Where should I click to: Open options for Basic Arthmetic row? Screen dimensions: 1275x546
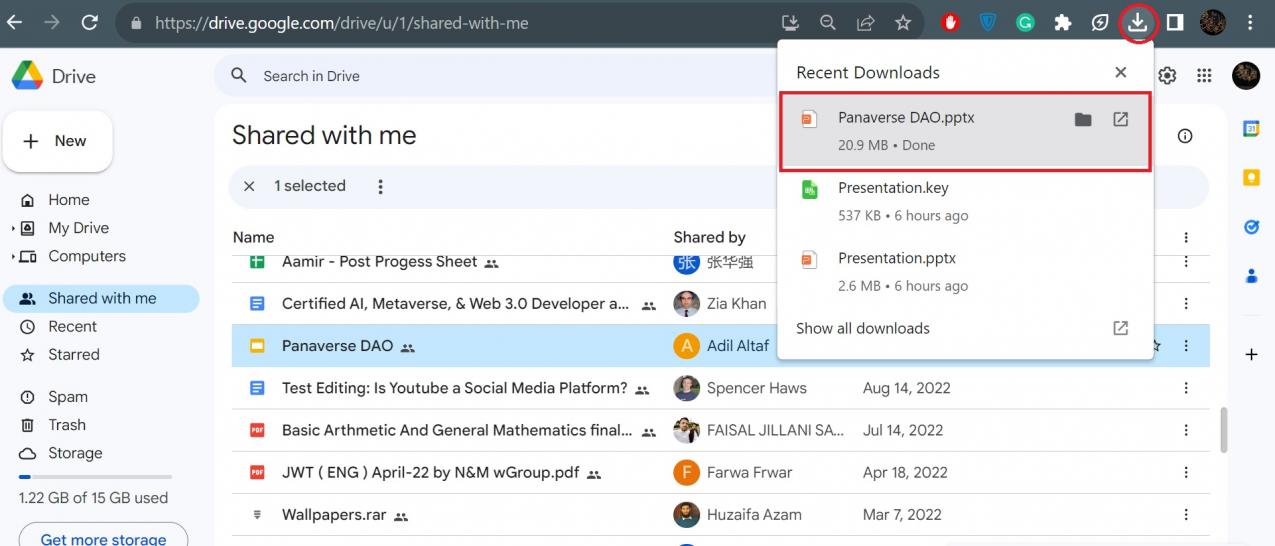click(x=1186, y=430)
